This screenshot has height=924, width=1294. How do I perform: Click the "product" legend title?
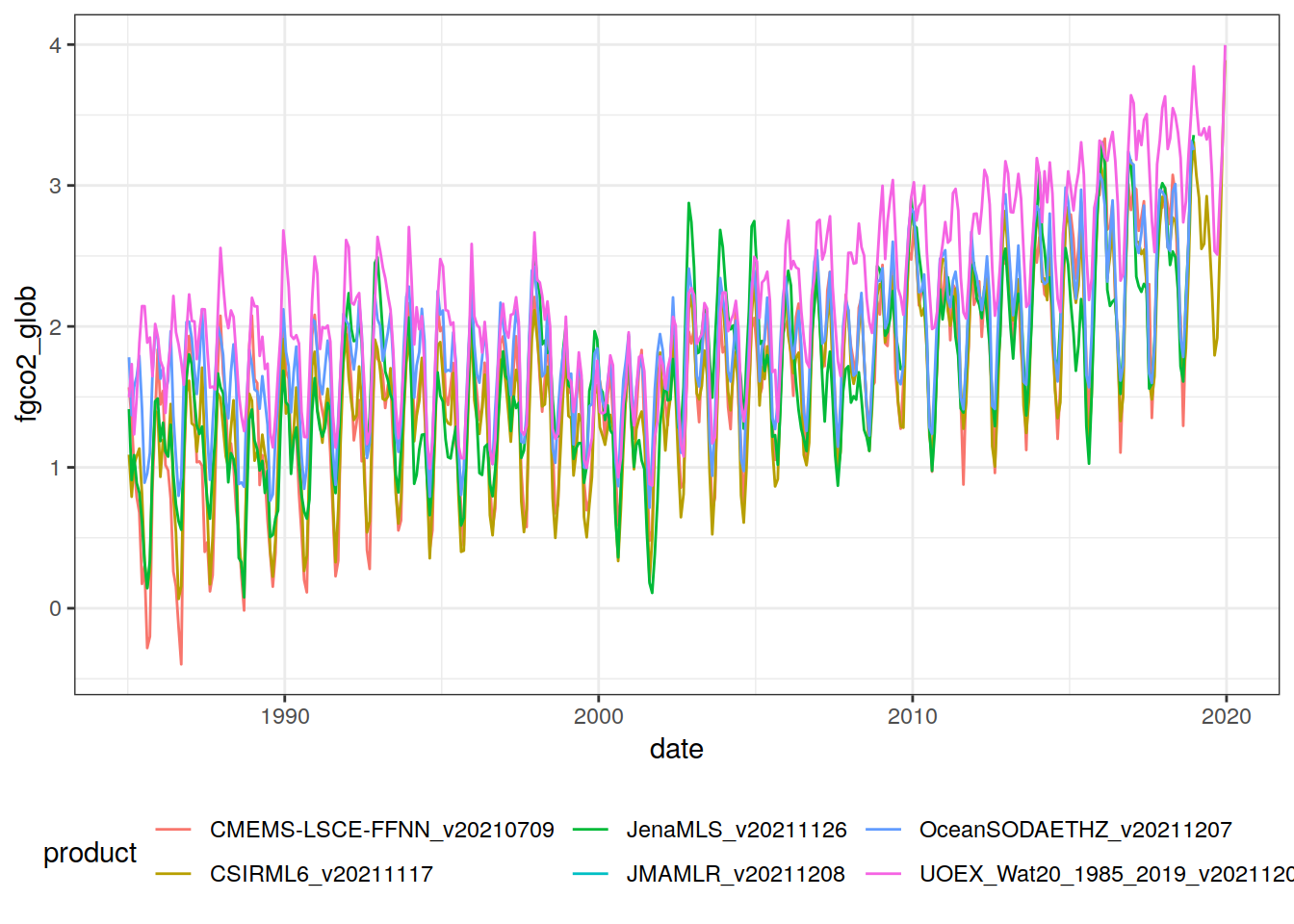coord(90,853)
